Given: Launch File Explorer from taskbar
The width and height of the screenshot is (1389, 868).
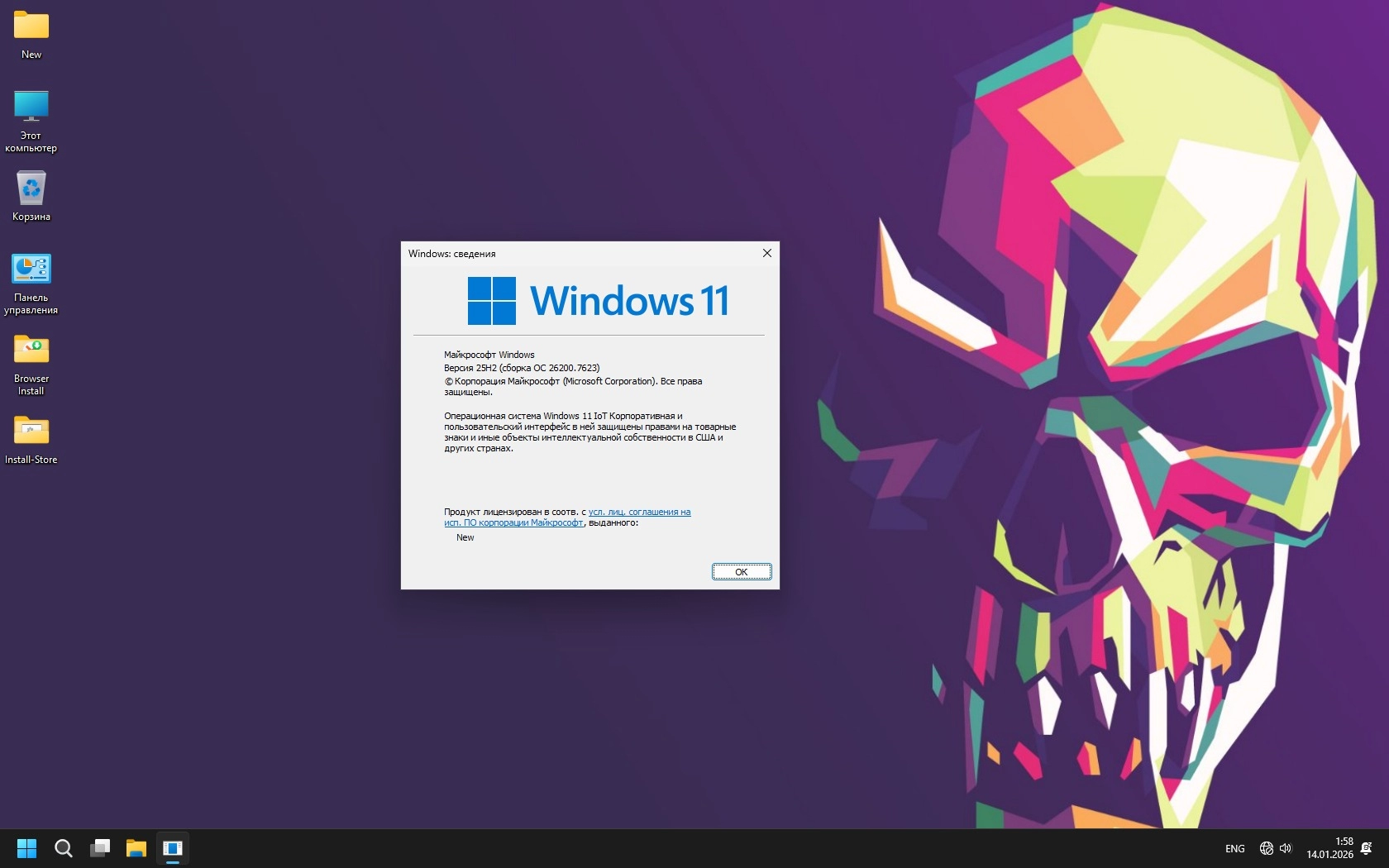Looking at the screenshot, I should tap(136, 848).
